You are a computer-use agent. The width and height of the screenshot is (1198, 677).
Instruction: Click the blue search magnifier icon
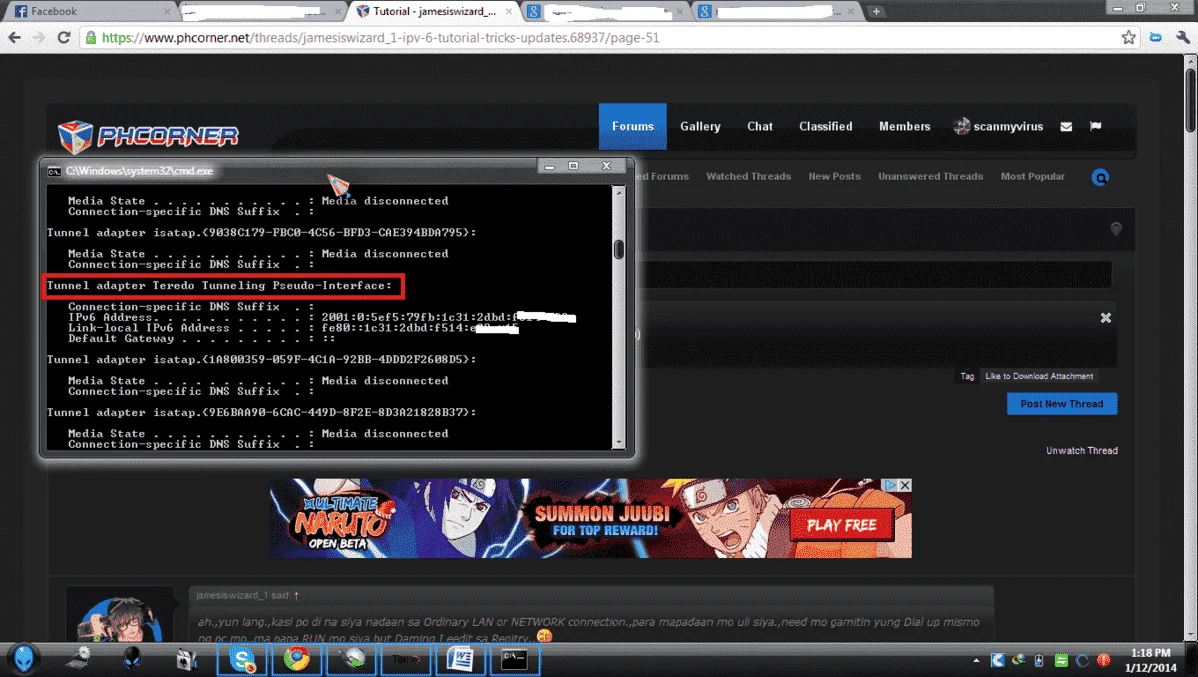point(1100,177)
